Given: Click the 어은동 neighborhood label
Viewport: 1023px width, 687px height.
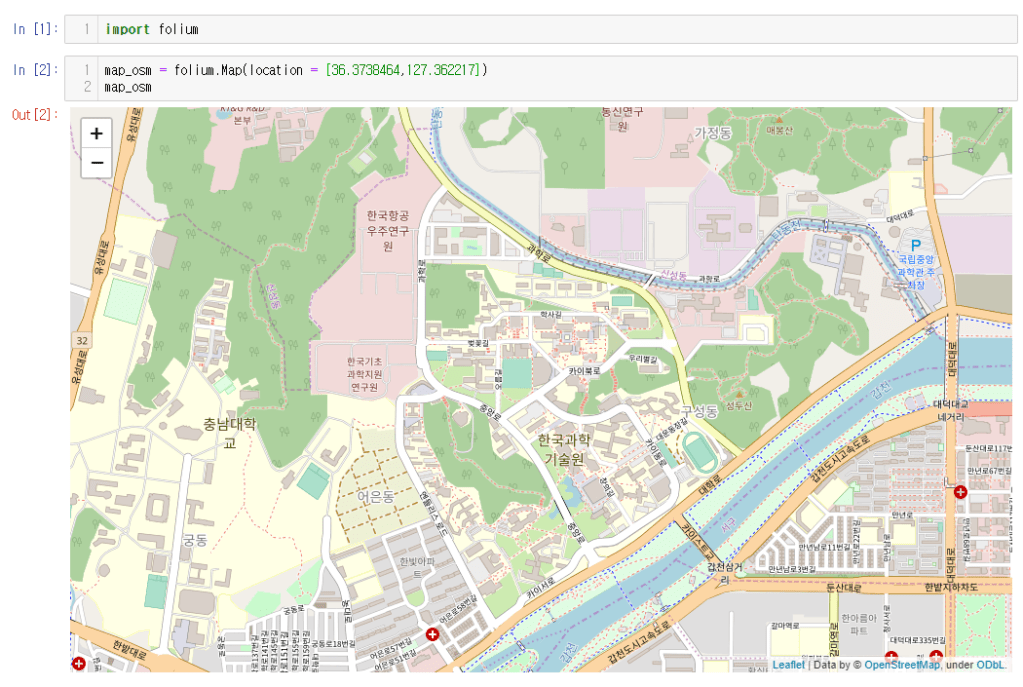Looking at the screenshot, I should [x=375, y=496].
